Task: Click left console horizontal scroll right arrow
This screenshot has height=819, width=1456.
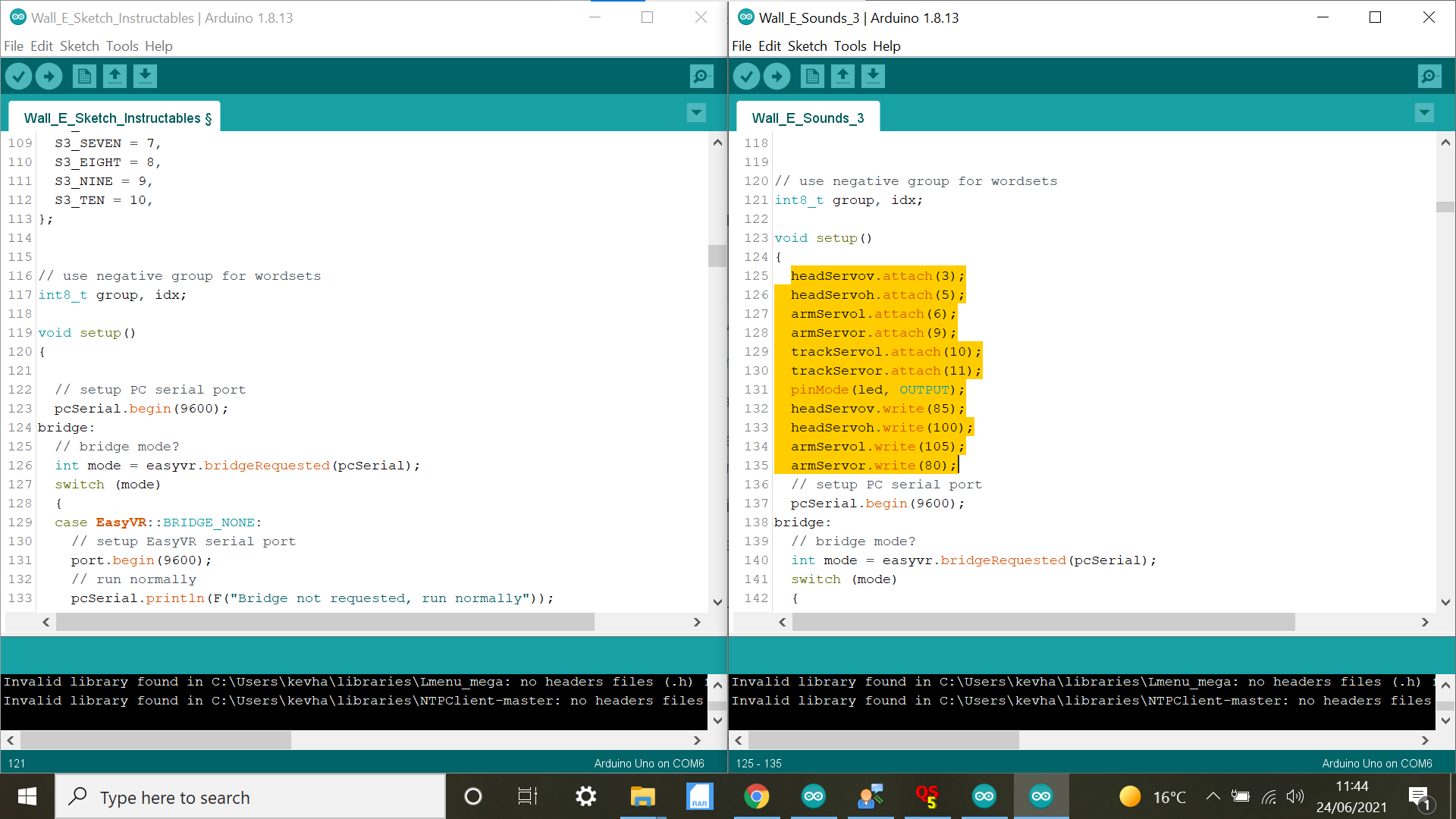Action: click(x=697, y=740)
